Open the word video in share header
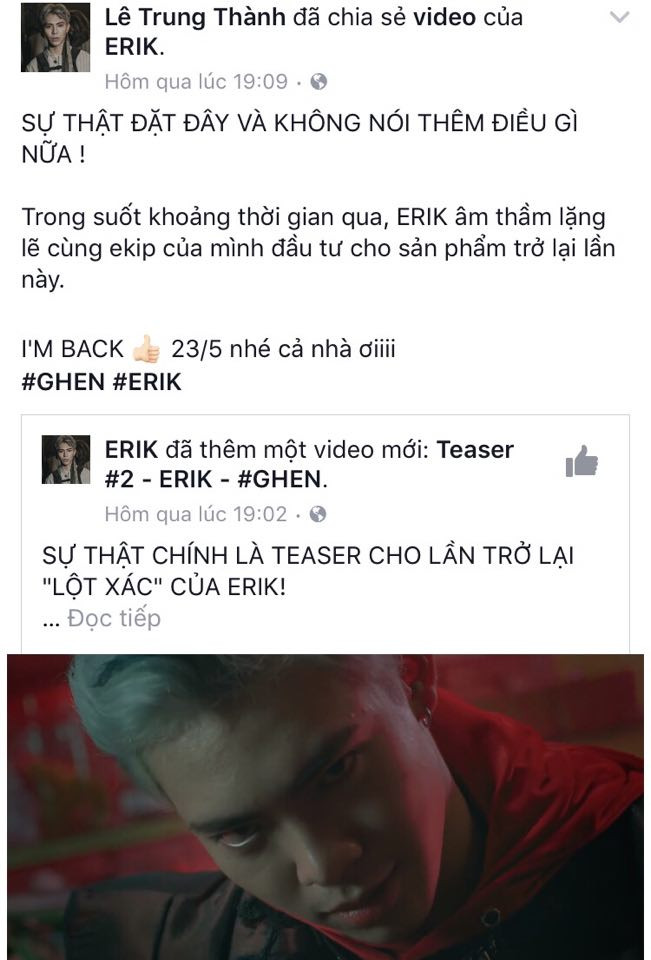Screen dimensions: 651x960 [x=445, y=17]
